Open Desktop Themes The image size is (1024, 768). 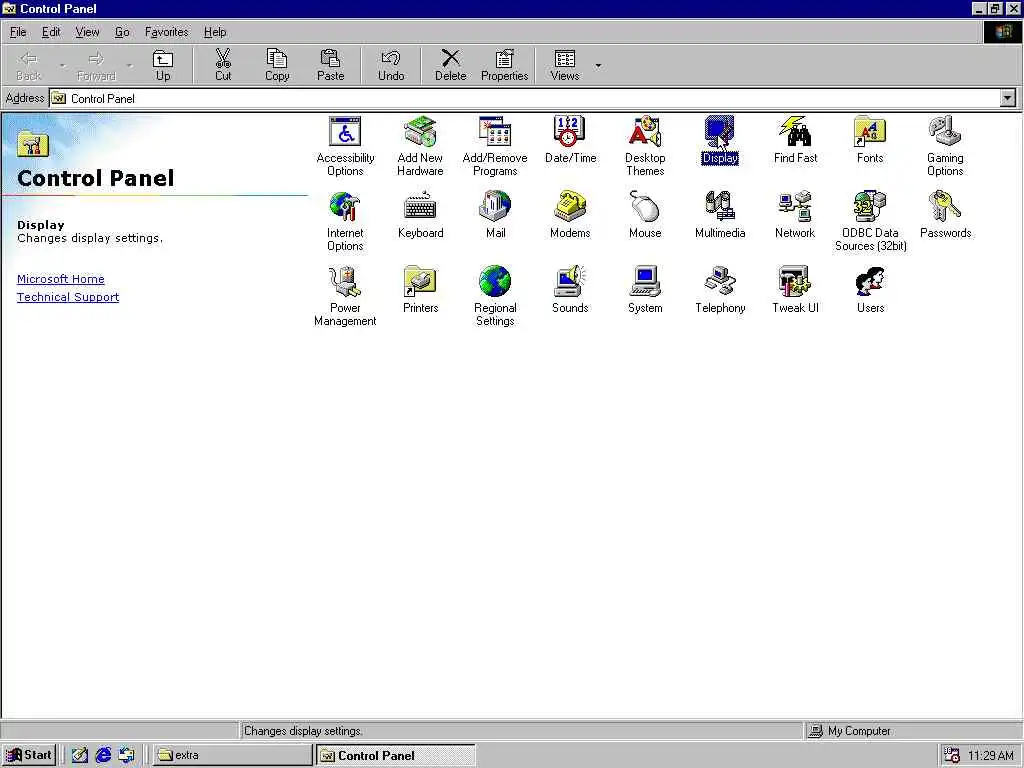tap(645, 146)
